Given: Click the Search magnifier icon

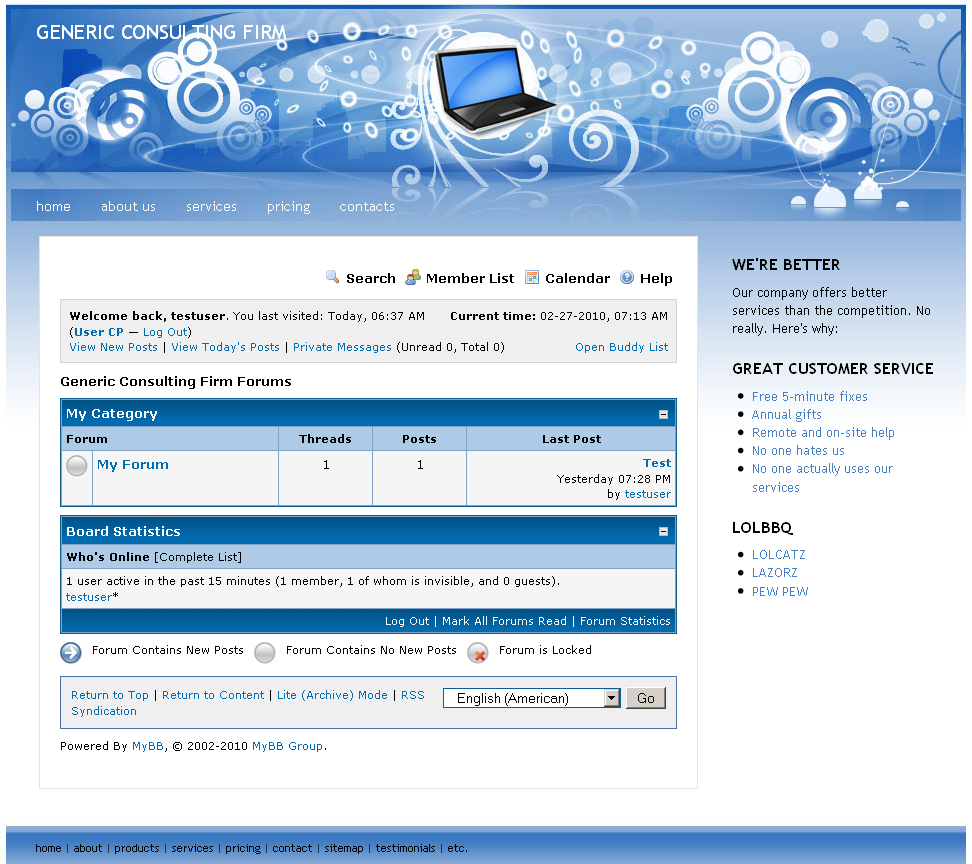Looking at the screenshot, I should click(333, 278).
